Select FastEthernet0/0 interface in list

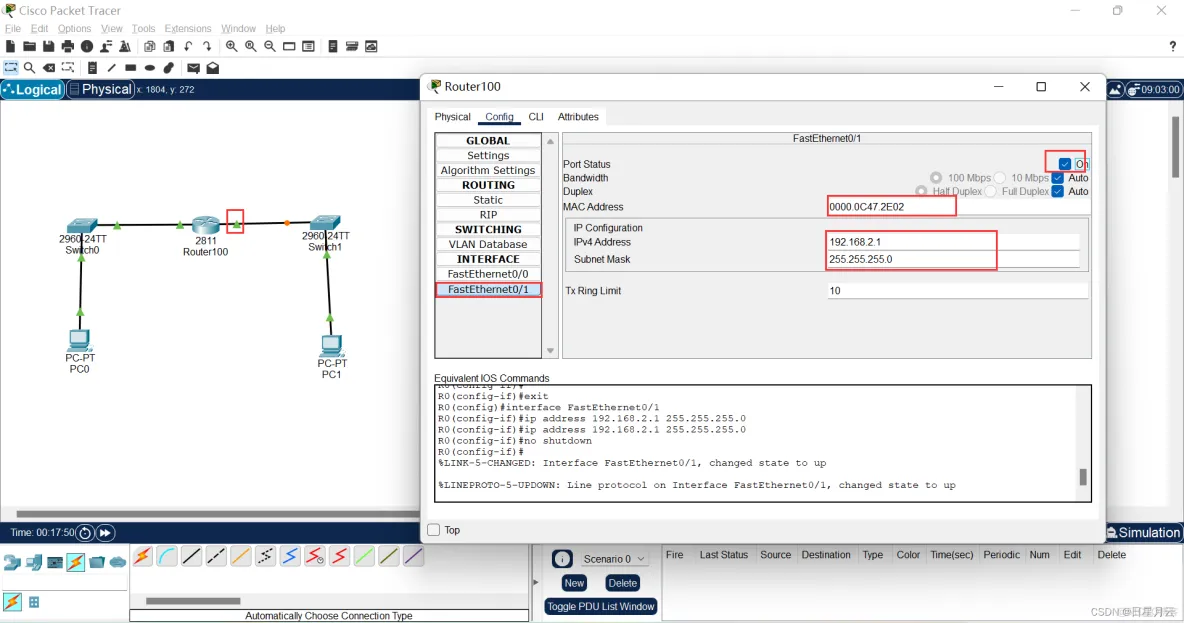tap(488, 274)
